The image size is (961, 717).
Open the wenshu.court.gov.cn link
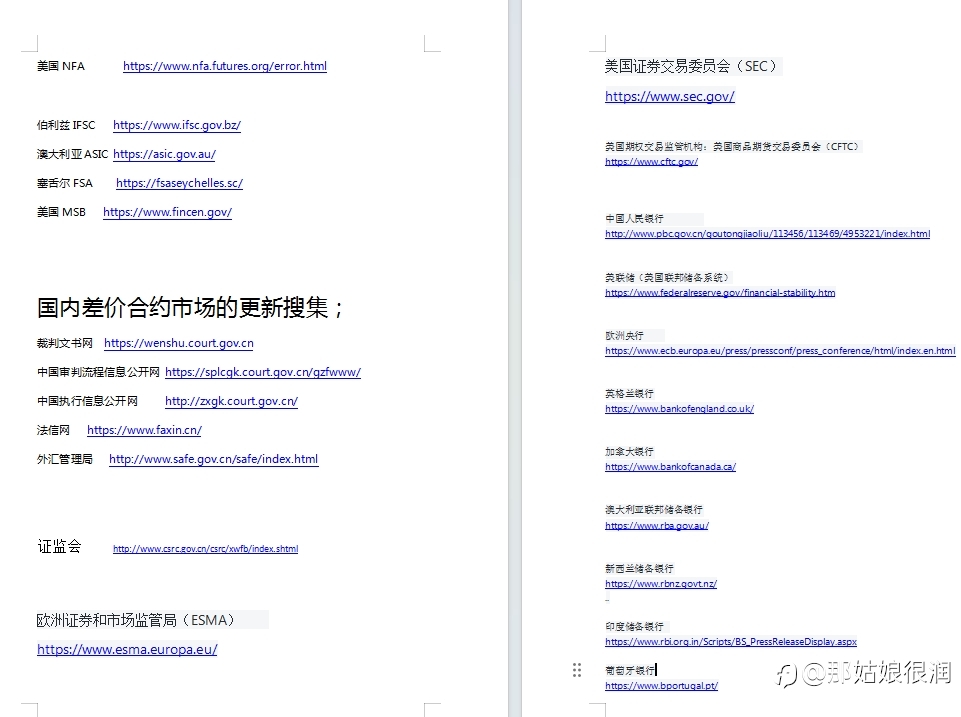[179, 343]
